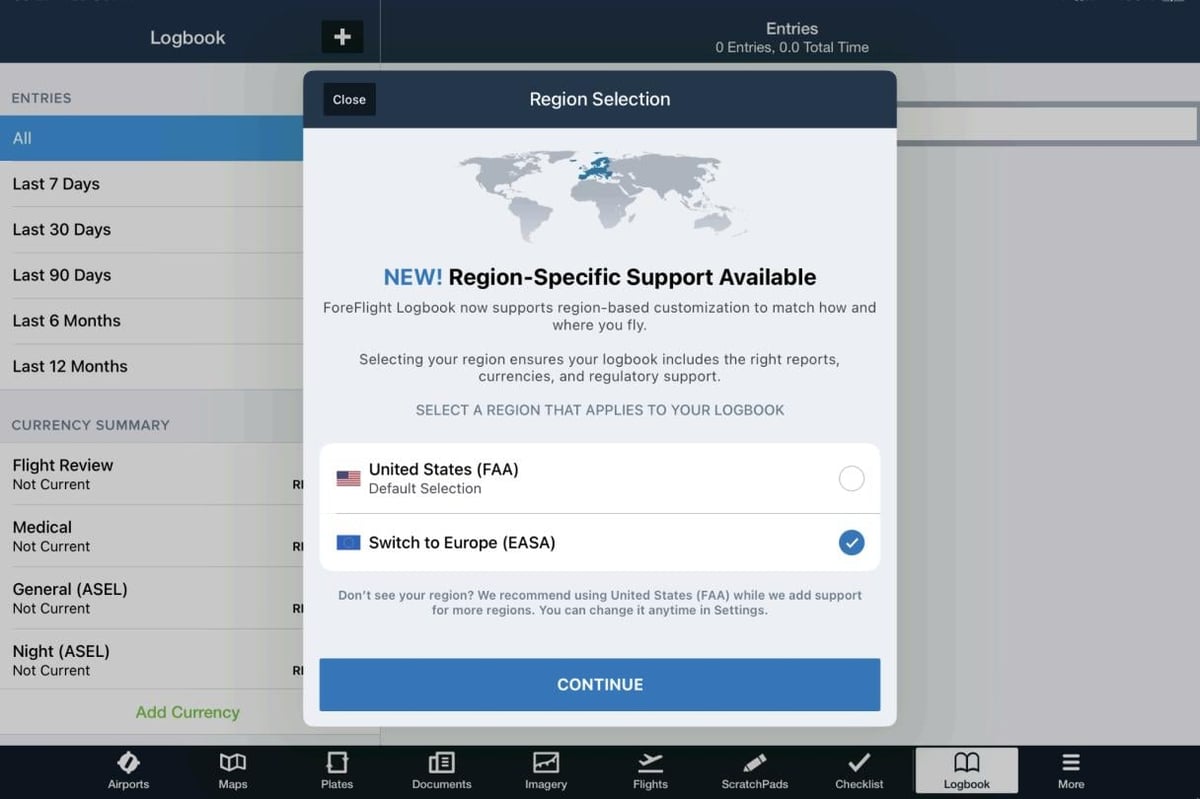Select the United States (FAA) region option
1200x799 pixels.
[600, 478]
